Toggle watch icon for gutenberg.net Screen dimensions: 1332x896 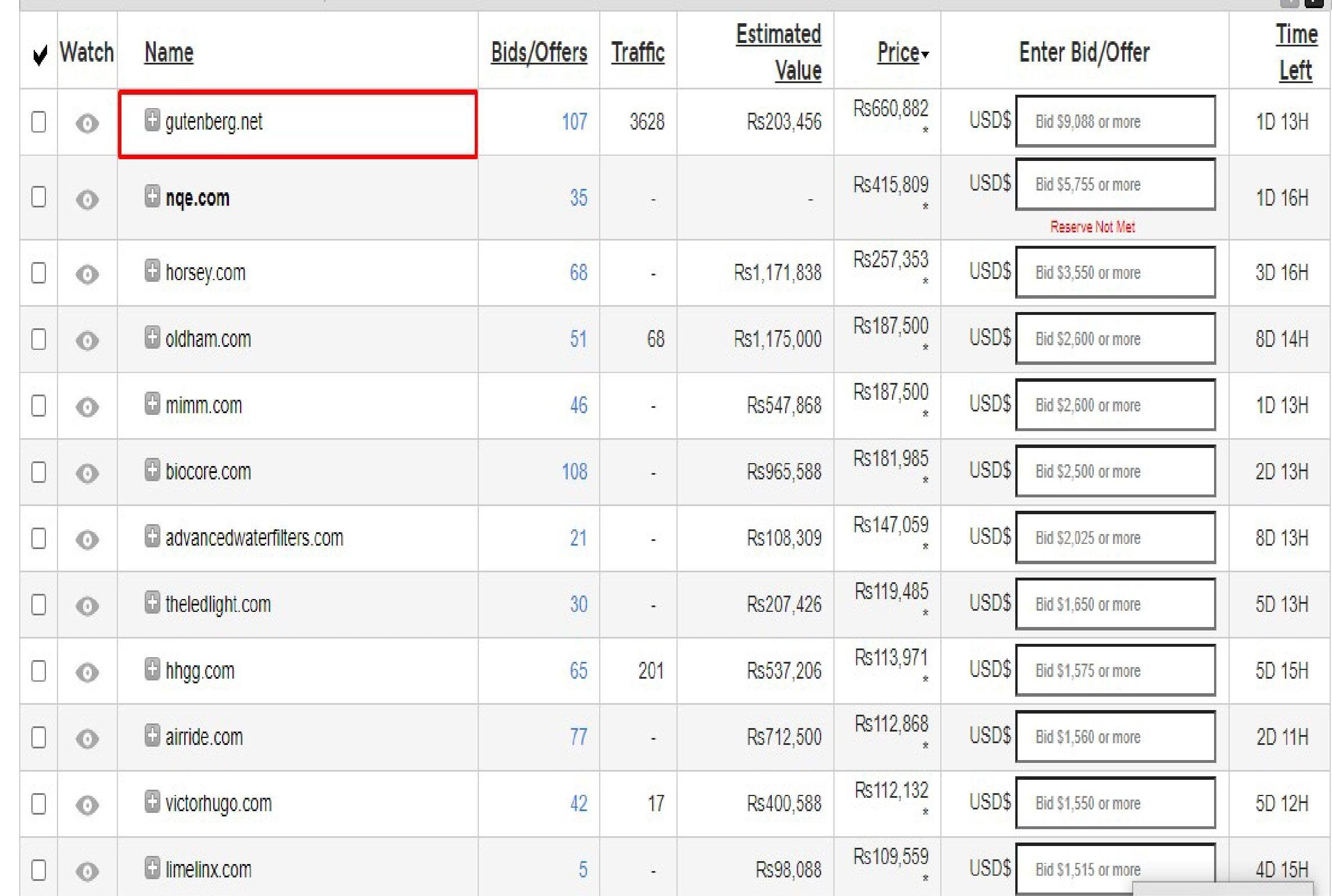pos(87,123)
